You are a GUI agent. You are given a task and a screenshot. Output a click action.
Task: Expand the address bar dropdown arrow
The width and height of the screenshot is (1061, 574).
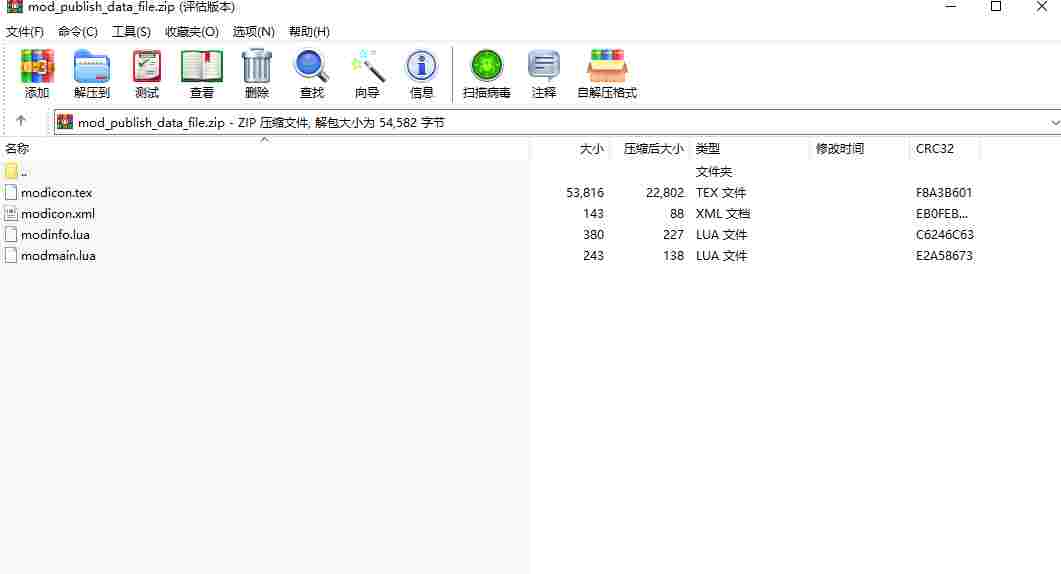point(1054,123)
